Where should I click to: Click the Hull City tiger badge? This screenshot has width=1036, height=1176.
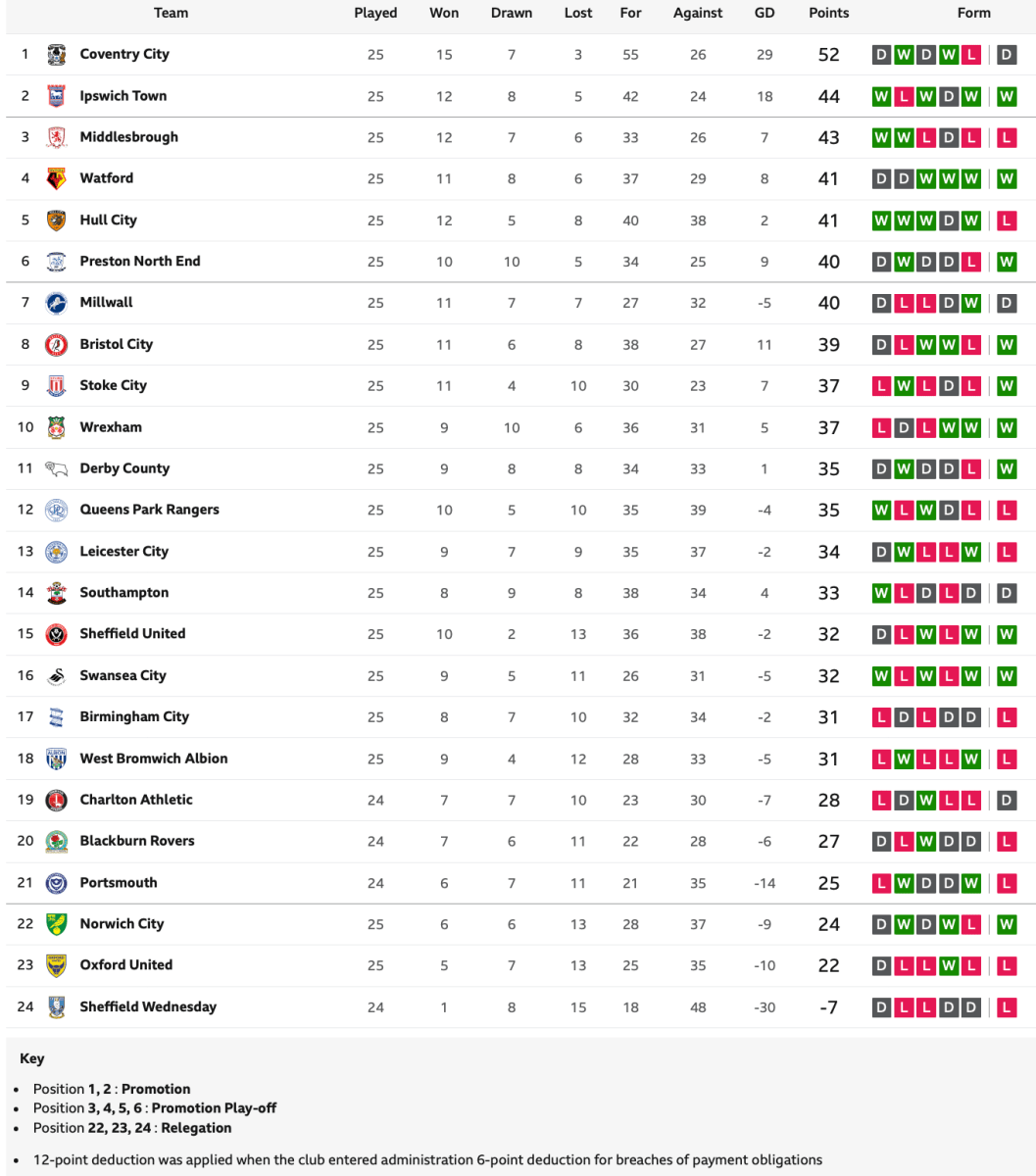(x=56, y=220)
